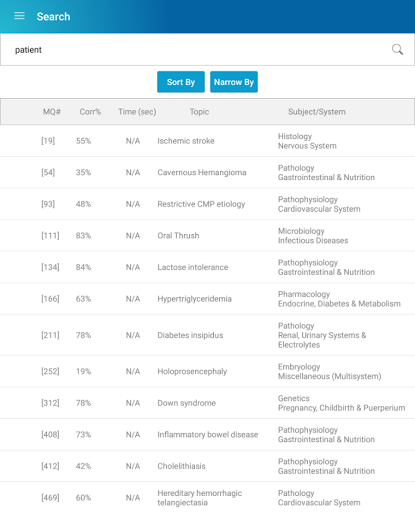Open the Inflammatory bowel disease question
The height and width of the screenshot is (512, 415).
(x=207, y=435)
